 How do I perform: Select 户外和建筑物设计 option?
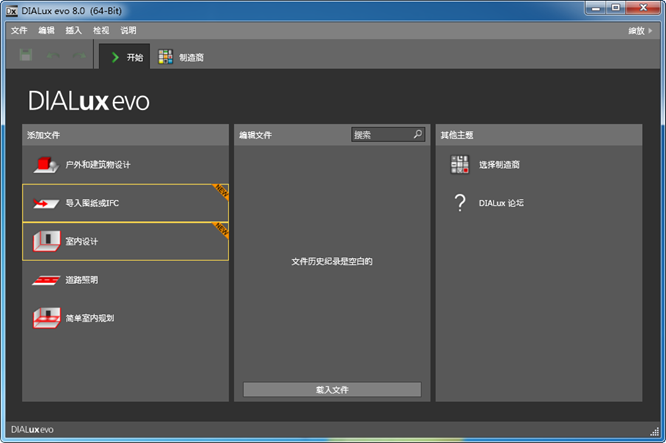pos(125,165)
